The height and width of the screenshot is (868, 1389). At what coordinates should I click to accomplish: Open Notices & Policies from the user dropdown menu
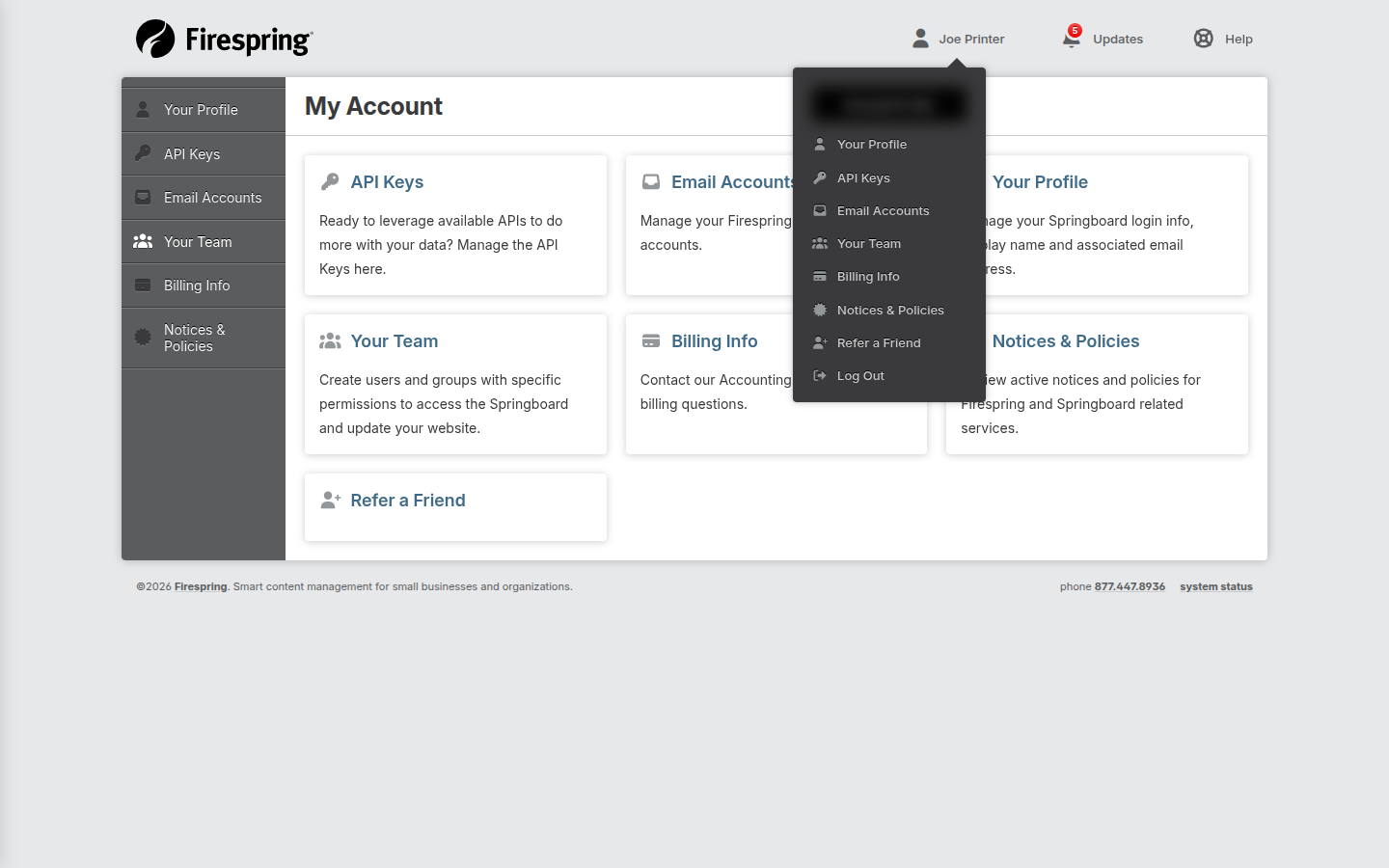tap(889, 310)
